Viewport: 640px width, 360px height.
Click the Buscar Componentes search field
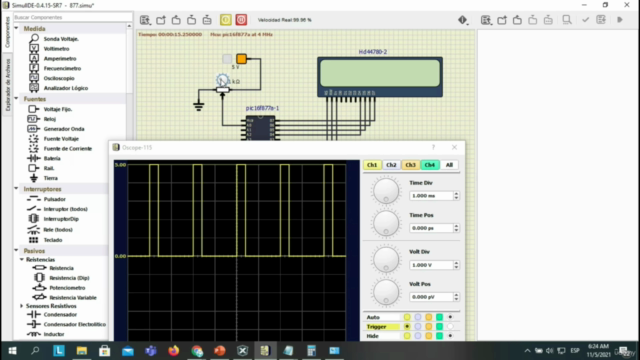(x=73, y=18)
